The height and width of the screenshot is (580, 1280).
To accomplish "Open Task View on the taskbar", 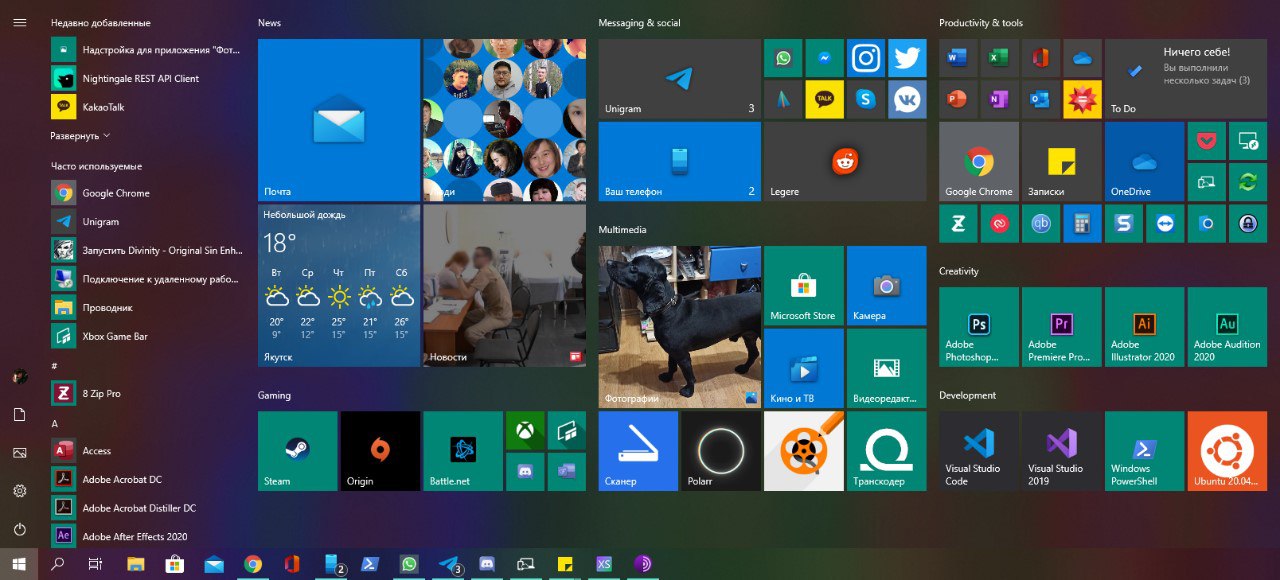I will [95, 564].
